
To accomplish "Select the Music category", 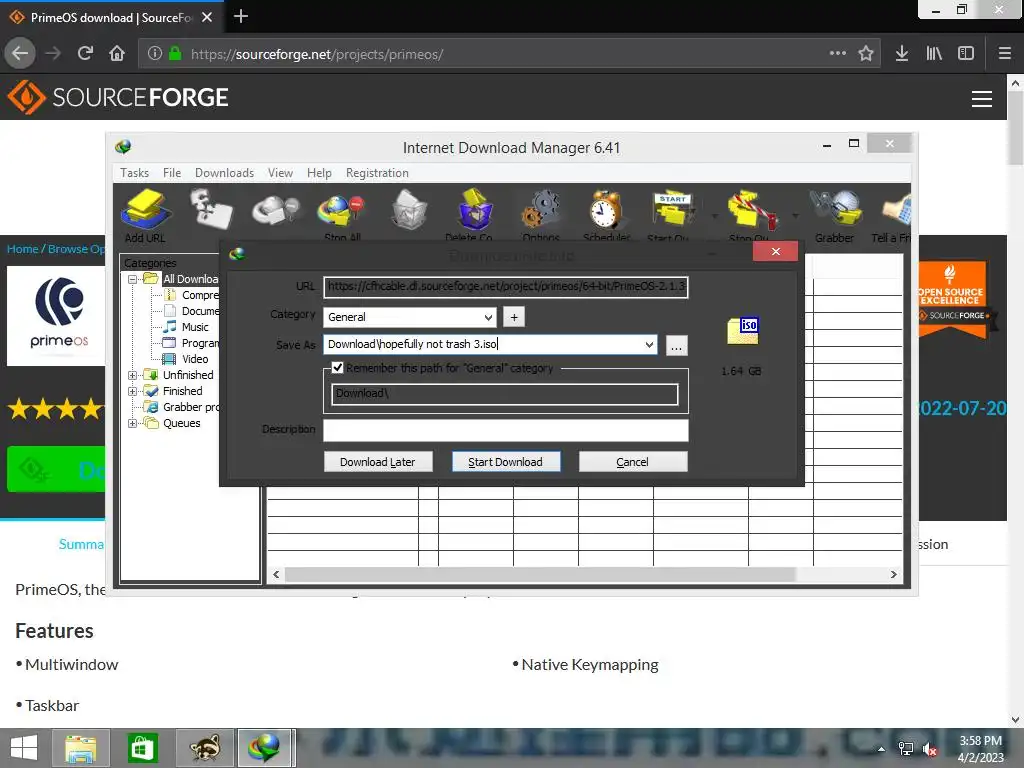I will tap(195, 327).
